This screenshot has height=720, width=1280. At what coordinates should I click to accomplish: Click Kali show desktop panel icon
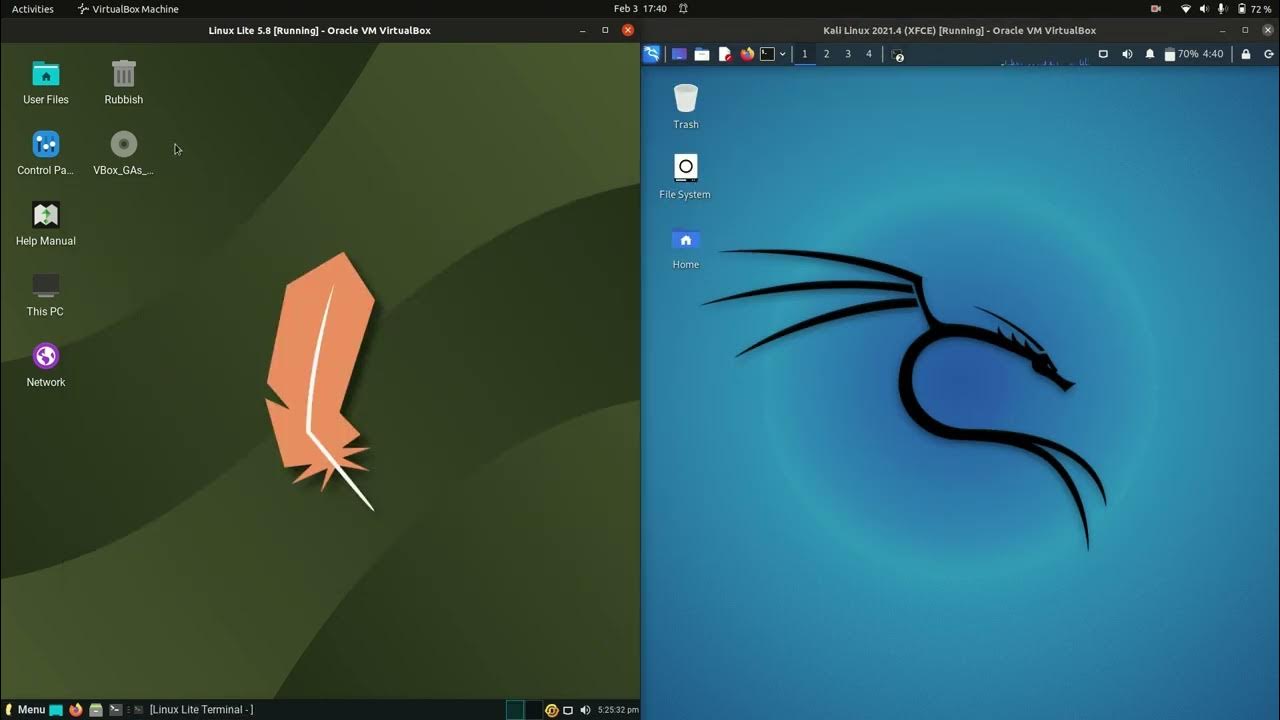[679, 54]
